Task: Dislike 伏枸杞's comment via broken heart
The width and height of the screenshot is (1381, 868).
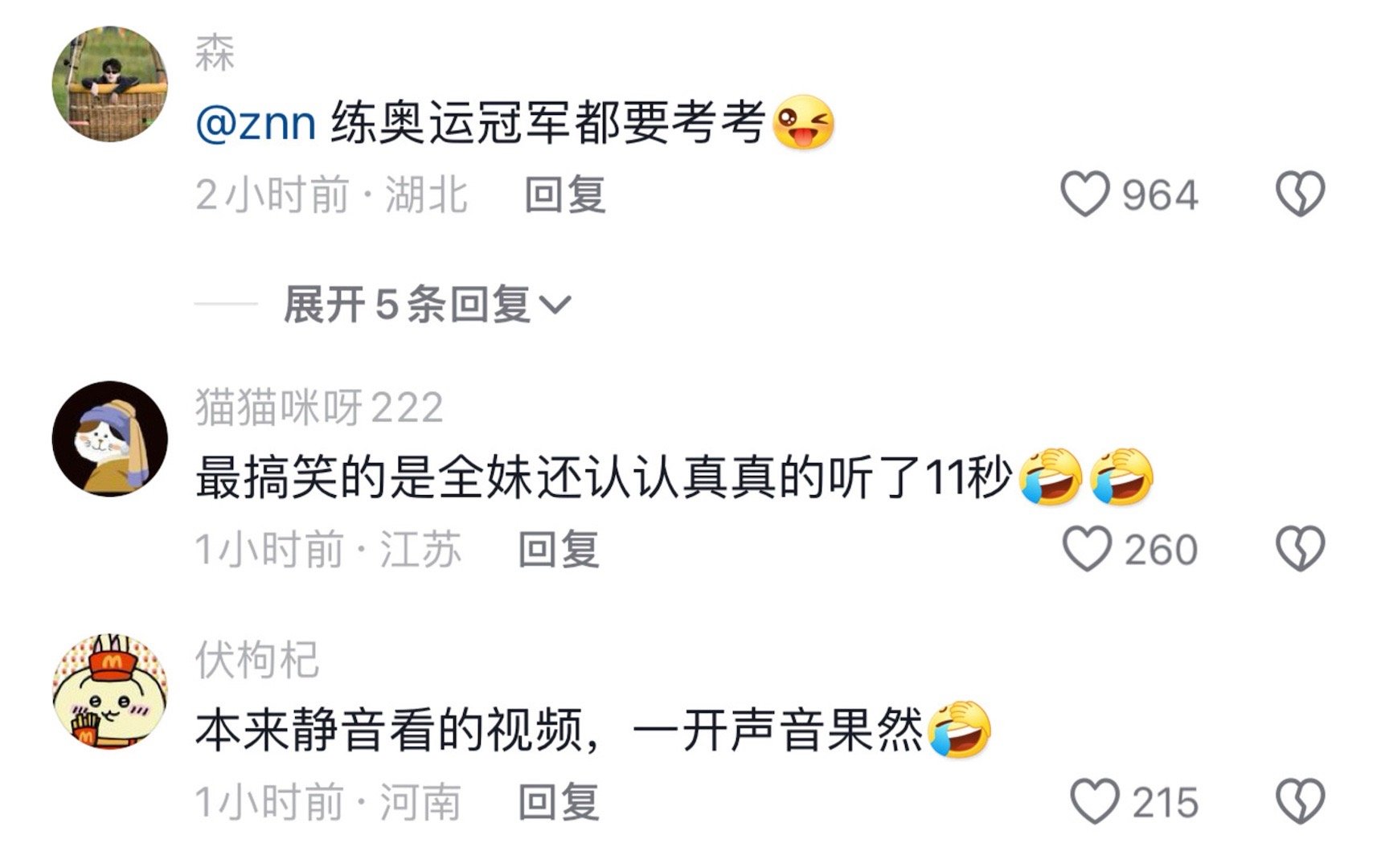Action: [x=1300, y=801]
